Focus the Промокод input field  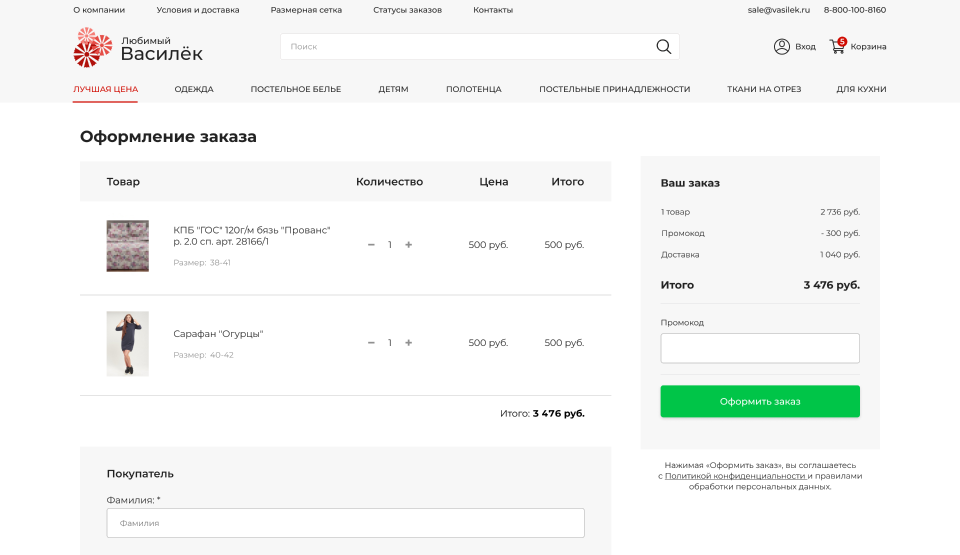pyautogui.click(x=760, y=348)
